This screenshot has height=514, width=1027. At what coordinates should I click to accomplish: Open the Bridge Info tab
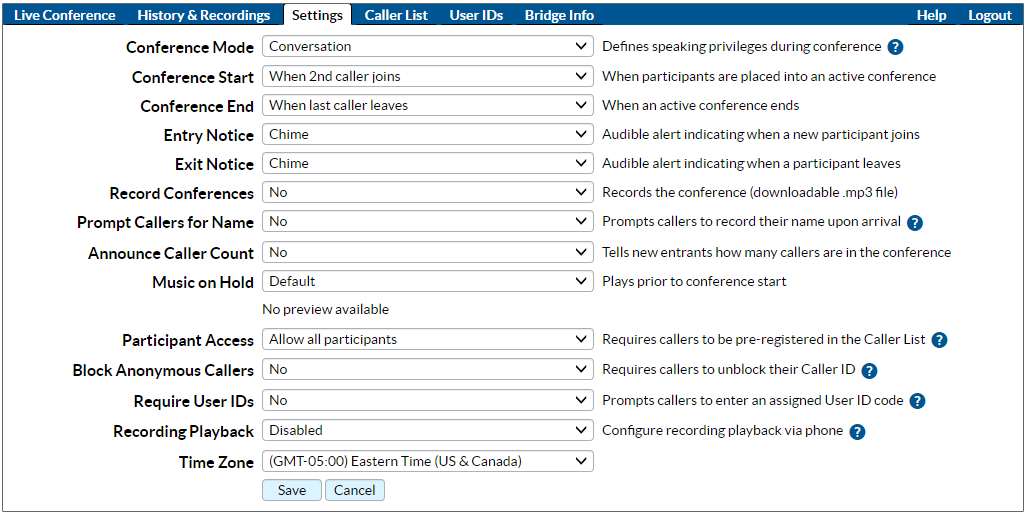(x=559, y=15)
